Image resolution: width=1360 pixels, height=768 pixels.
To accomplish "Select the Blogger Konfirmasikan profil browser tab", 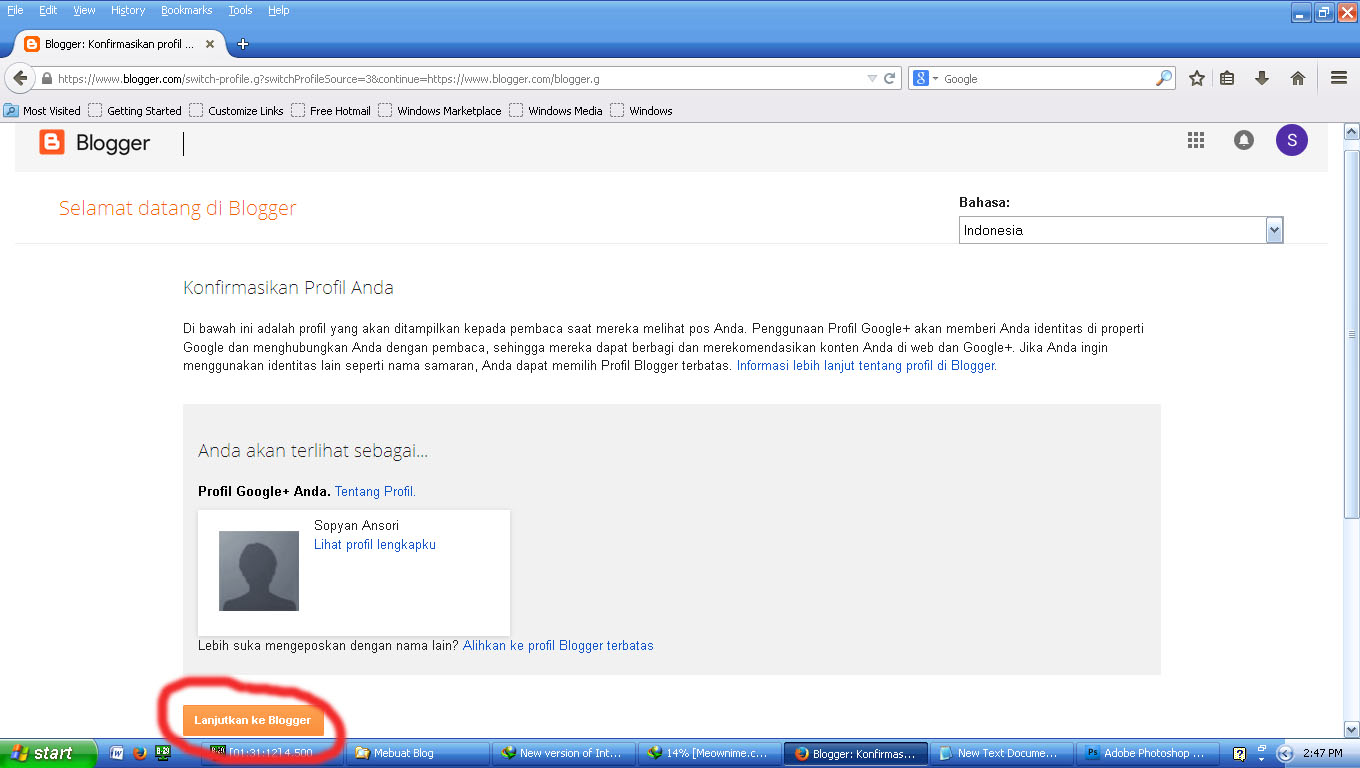I will click(x=120, y=44).
